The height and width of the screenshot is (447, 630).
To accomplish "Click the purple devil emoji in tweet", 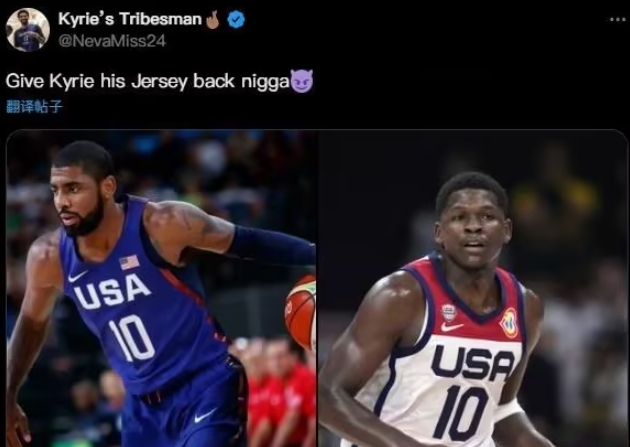I will point(301,81).
